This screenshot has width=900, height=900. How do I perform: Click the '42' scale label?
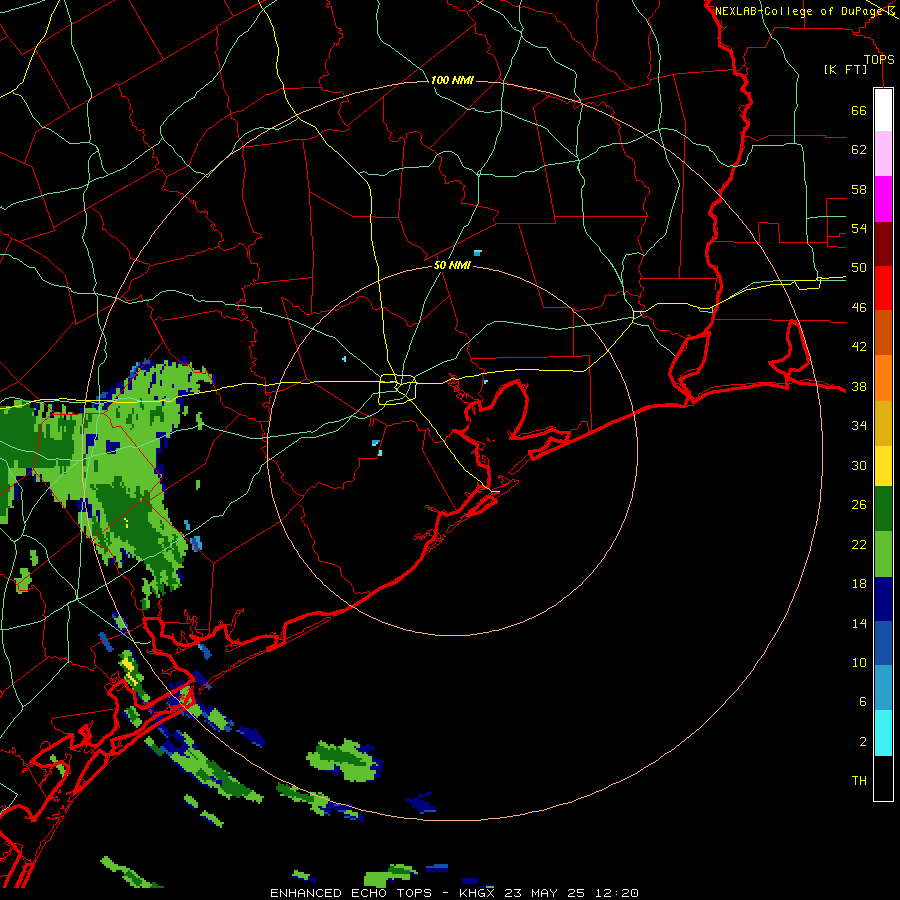click(x=859, y=347)
